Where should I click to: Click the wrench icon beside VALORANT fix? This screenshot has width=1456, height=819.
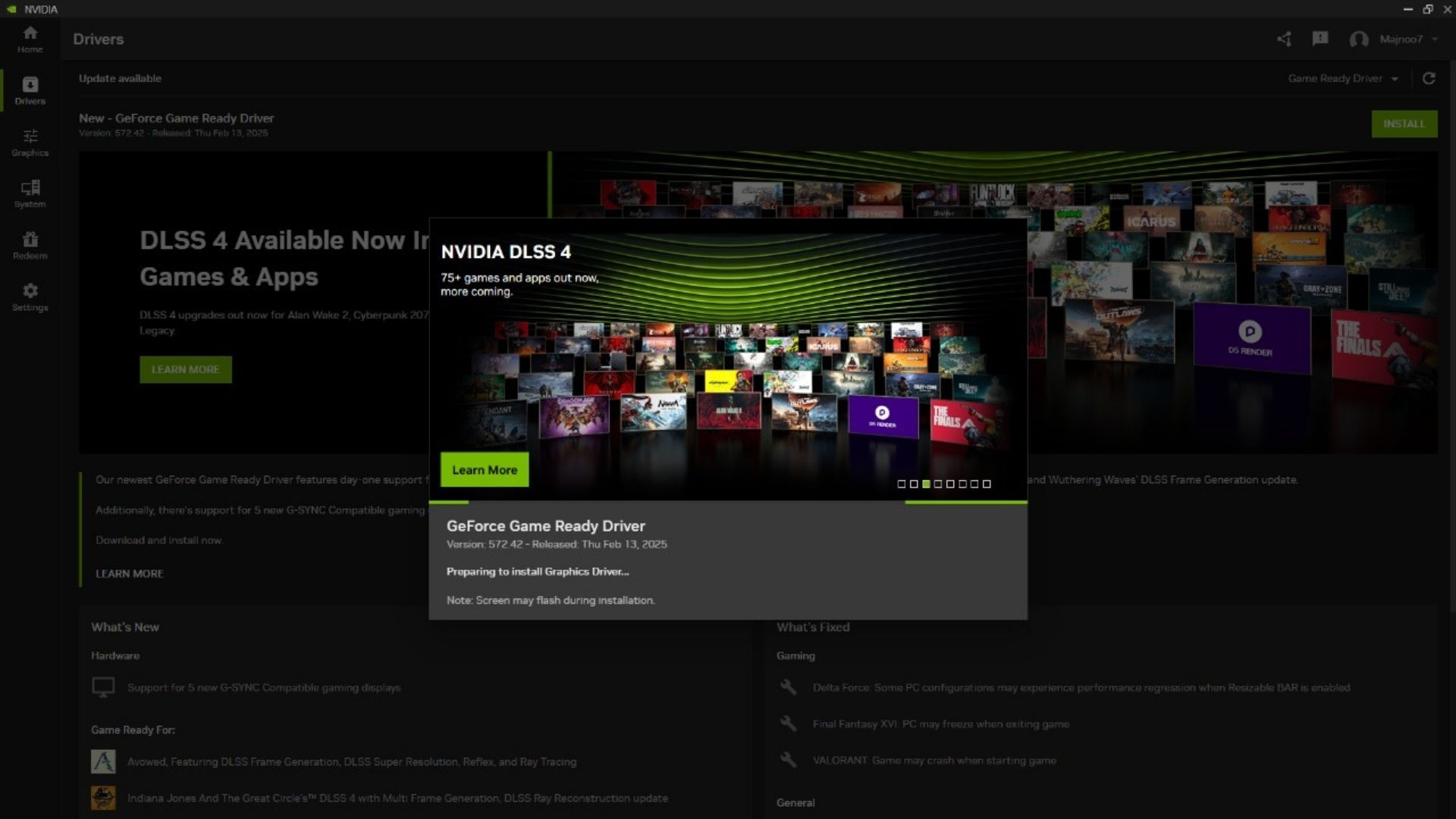click(x=789, y=760)
